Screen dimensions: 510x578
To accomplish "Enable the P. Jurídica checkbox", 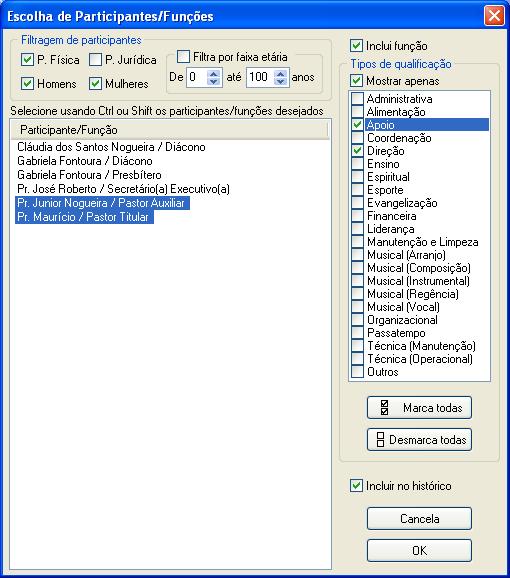I will click(95, 59).
